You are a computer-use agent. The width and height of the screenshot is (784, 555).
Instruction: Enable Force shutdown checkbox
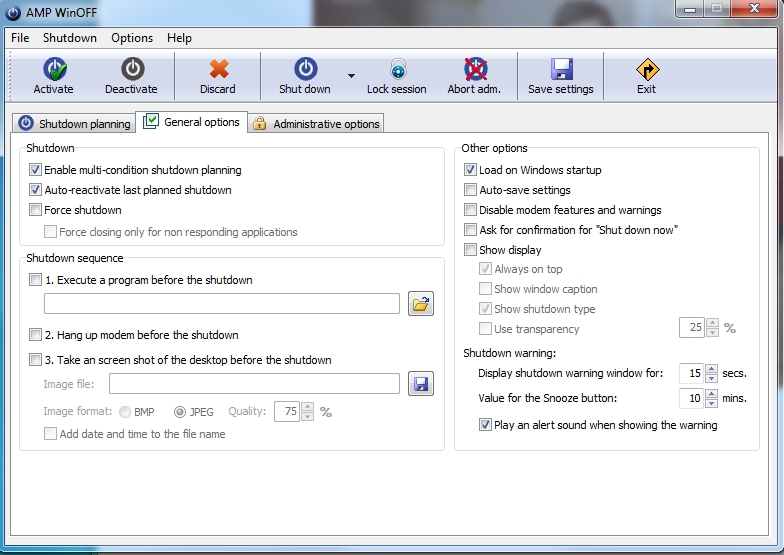35,210
